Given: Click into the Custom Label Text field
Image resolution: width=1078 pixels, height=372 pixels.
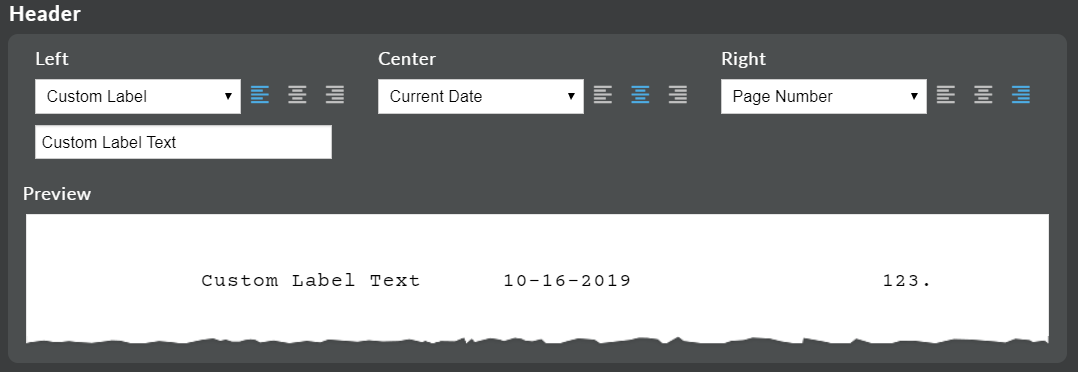Looking at the screenshot, I should pos(184,142).
